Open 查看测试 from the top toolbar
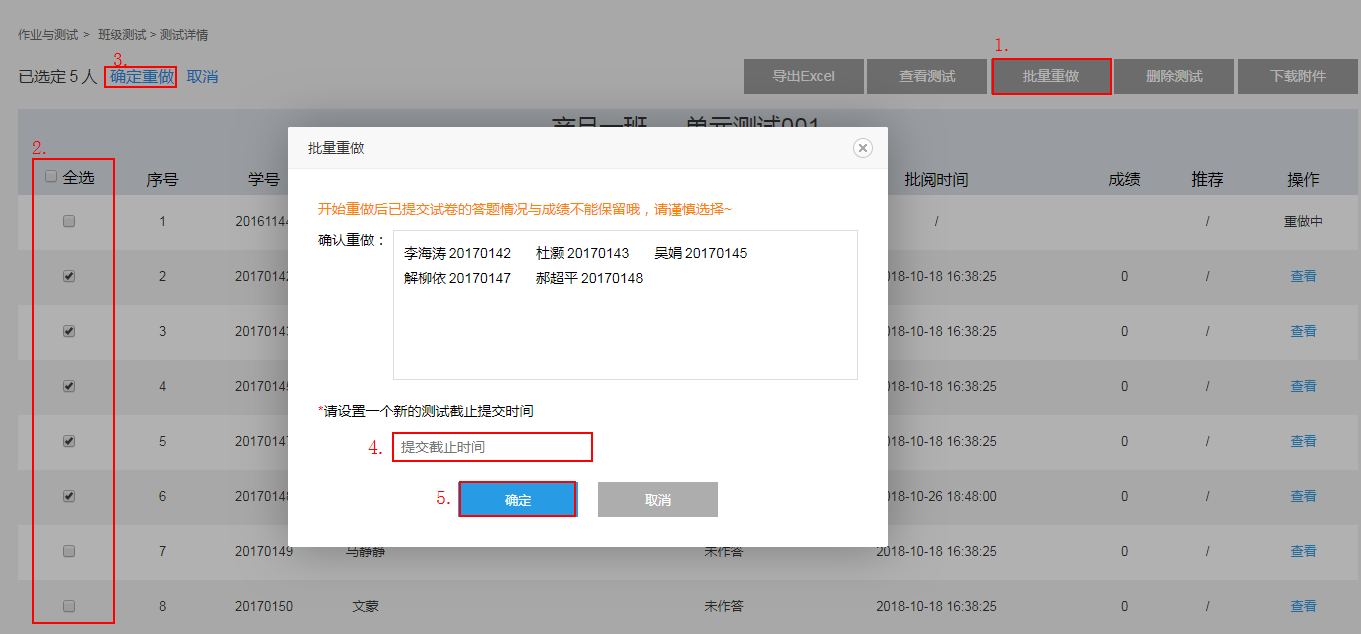Viewport: 1361px width, 634px height. point(927,76)
